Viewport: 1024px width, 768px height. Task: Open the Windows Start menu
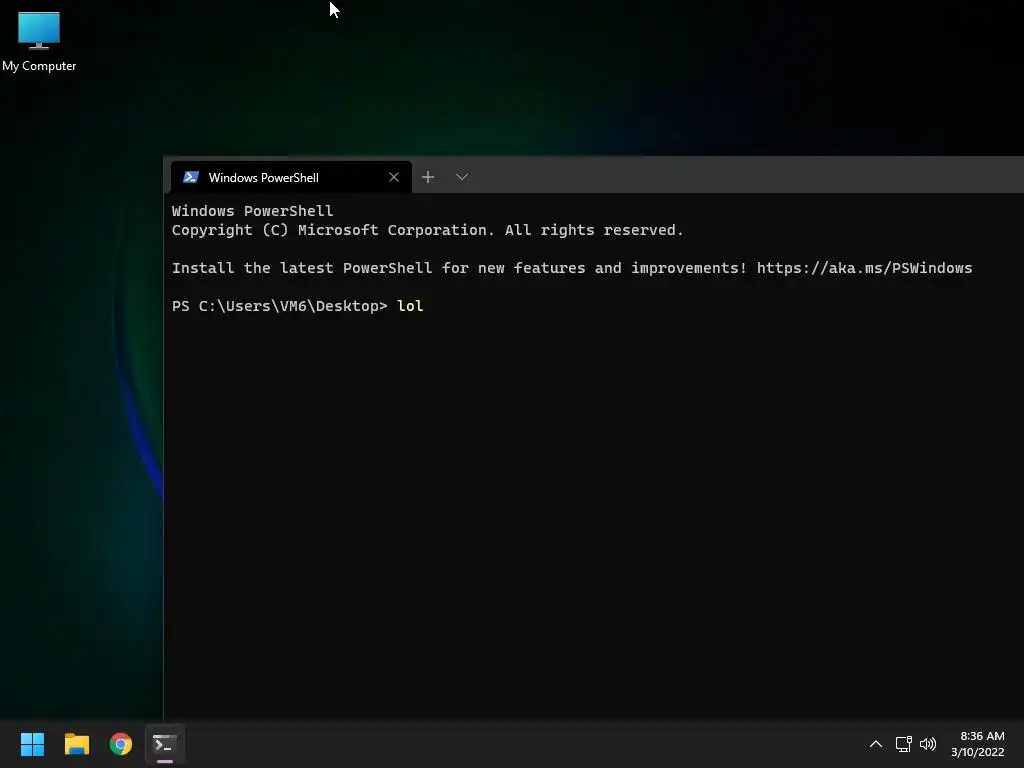32,744
